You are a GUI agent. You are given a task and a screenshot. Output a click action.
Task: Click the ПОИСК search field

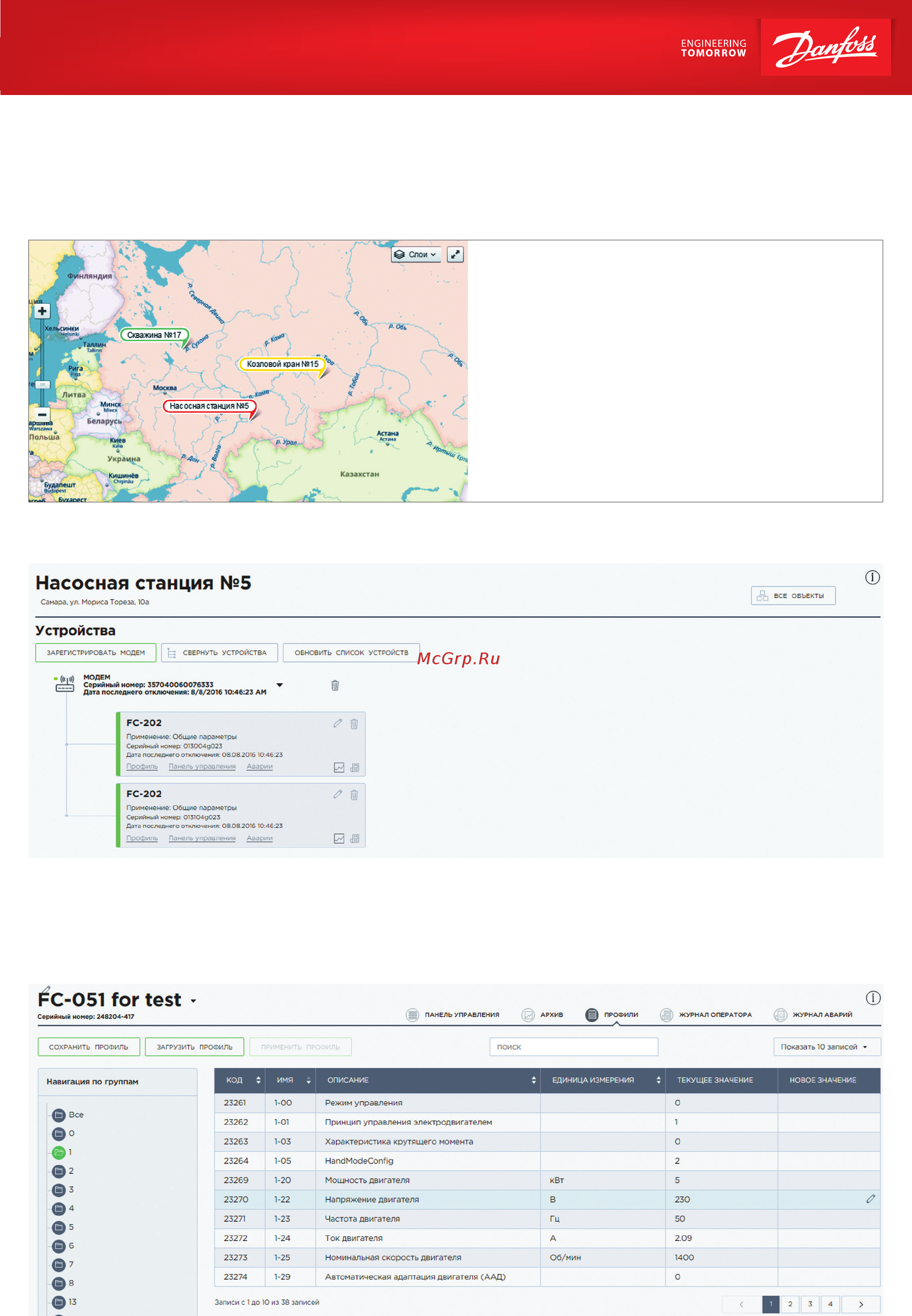pos(574,1046)
